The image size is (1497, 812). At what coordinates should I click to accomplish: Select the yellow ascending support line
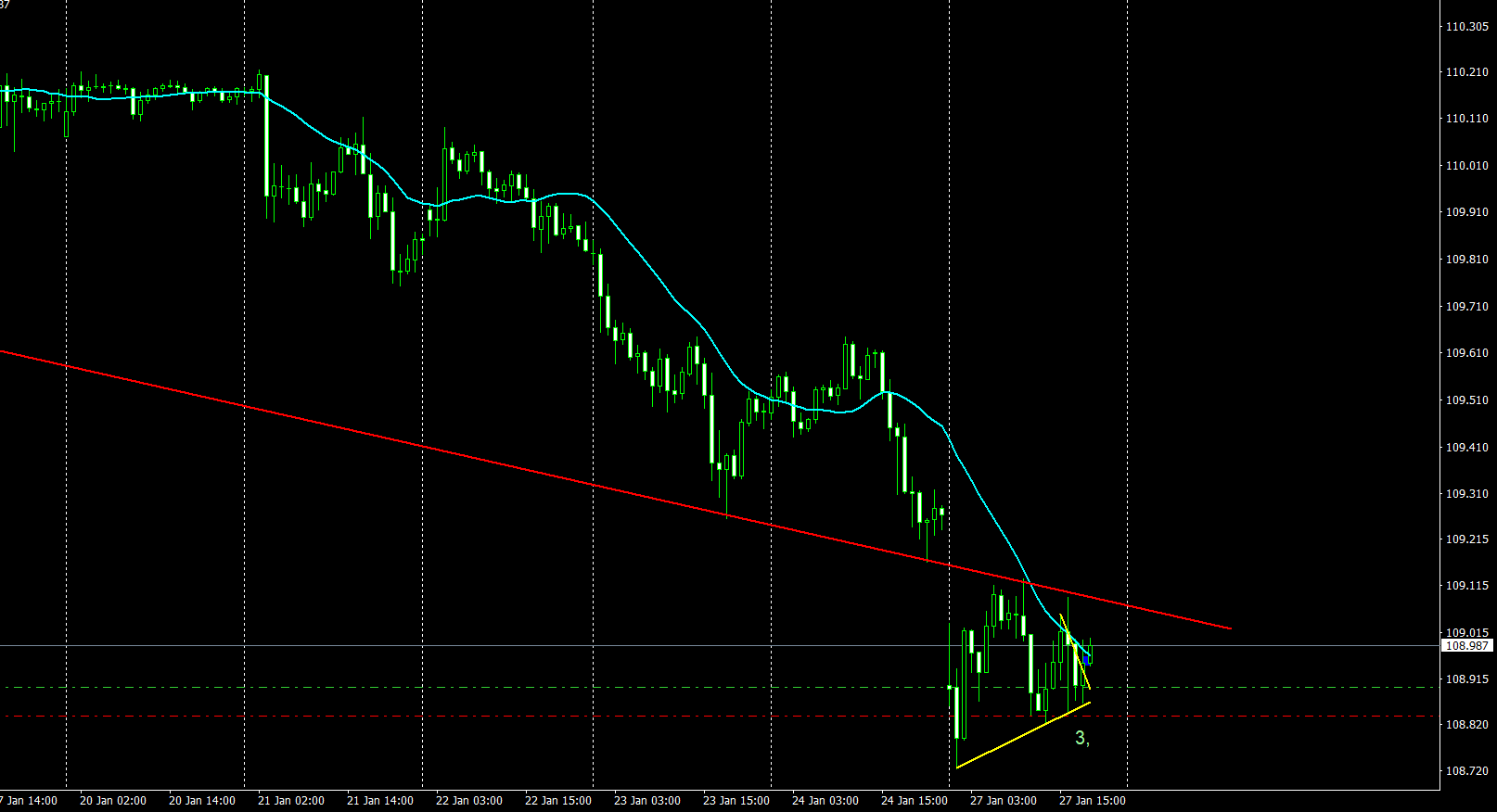pyautogui.click(x=1023, y=735)
